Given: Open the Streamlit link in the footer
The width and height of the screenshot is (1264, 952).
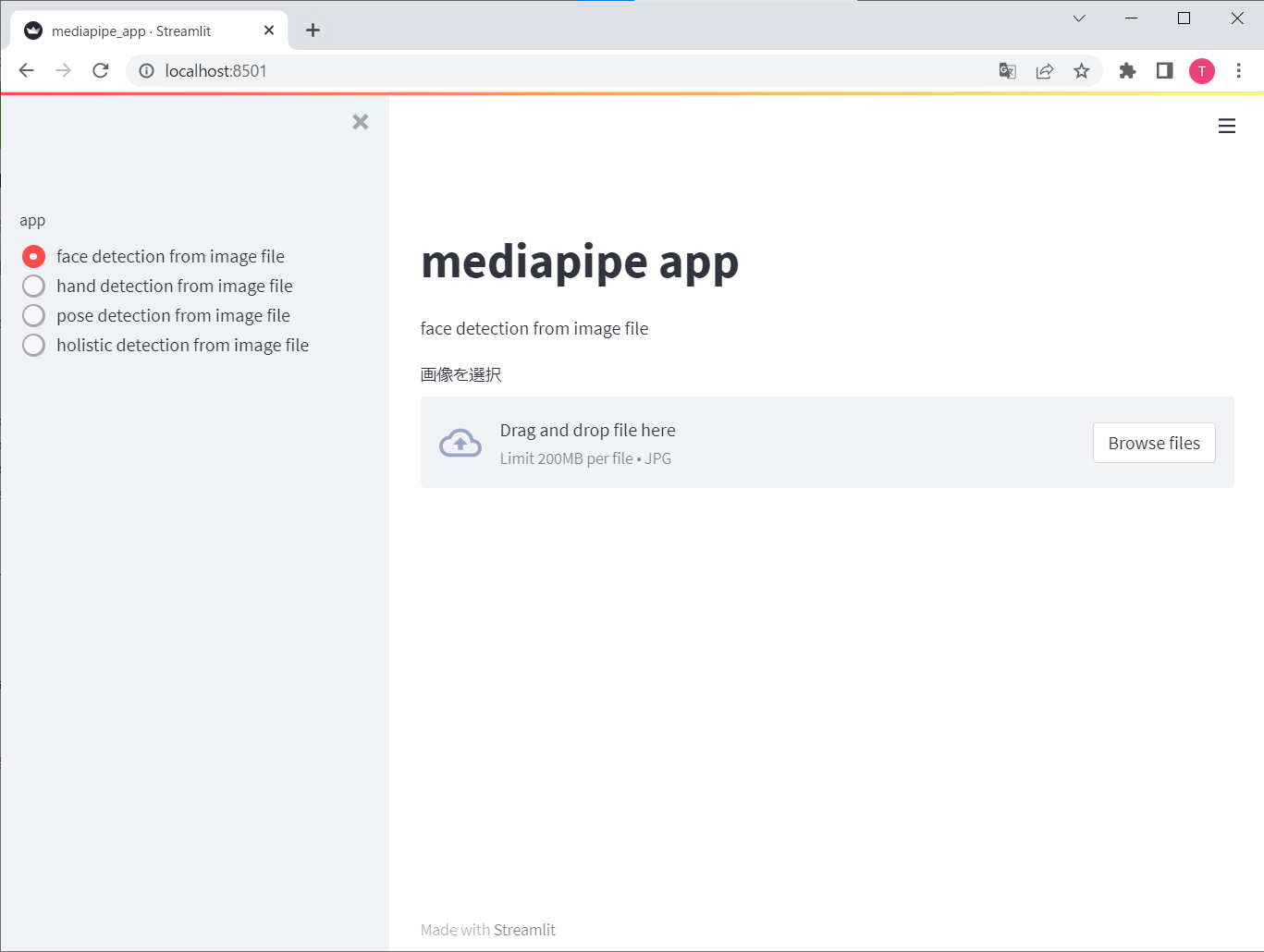Looking at the screenshot, I should tap(524, 930).
